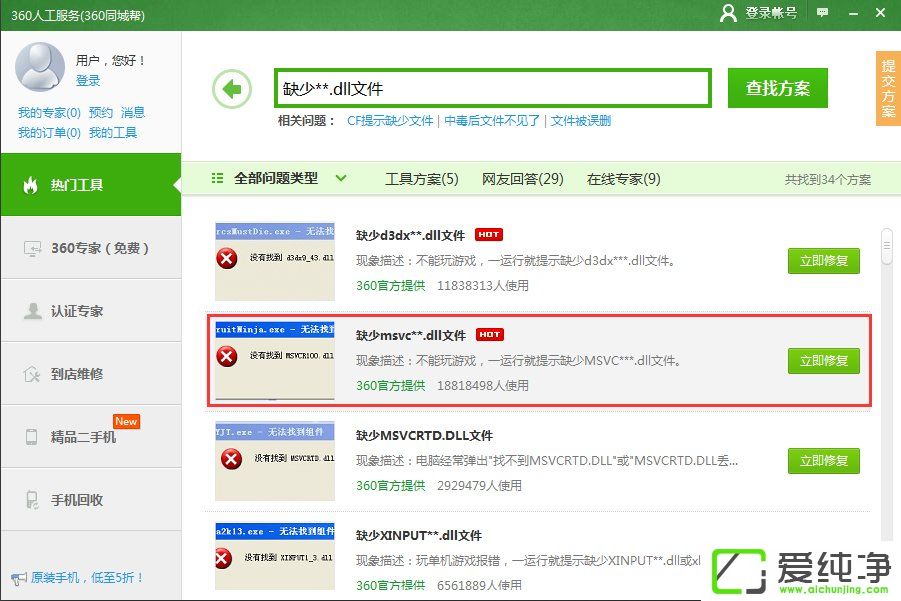Click the 查找方案 search button
Screen dimensions: 901x601
777,88
